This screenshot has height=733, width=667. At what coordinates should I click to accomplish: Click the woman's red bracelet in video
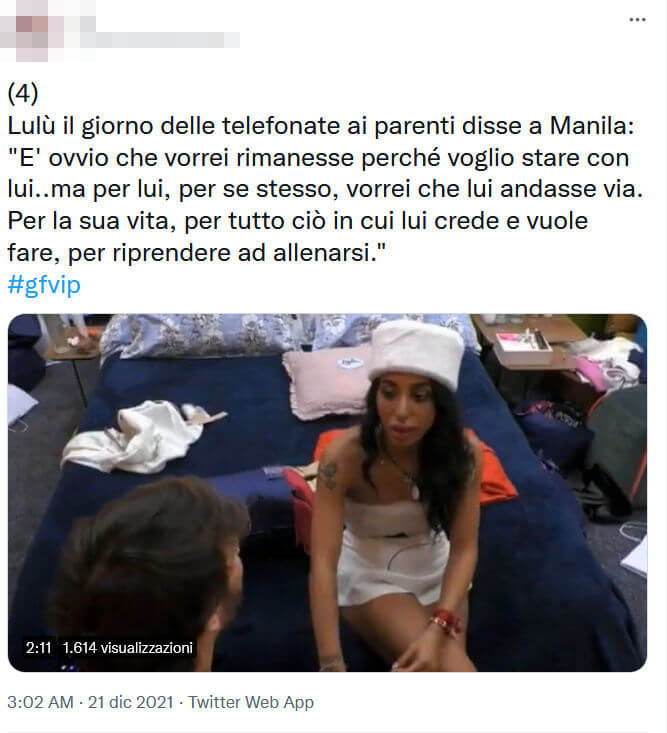tap(443, 620)
